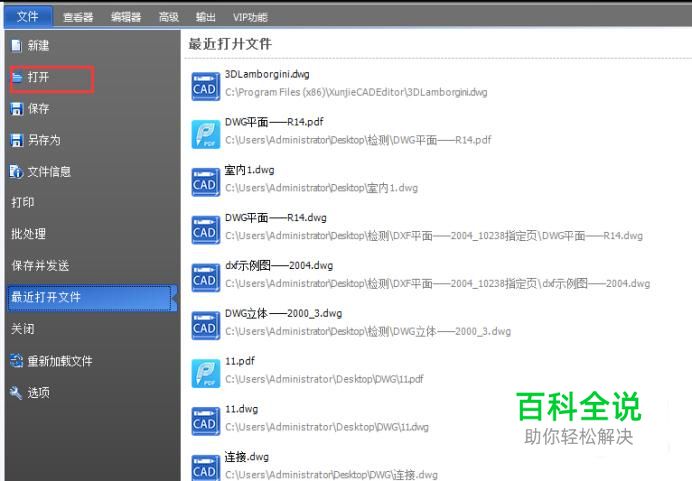Click the 另存为 disk icon
Viewport: 692px width, 481px height.
click(x=17, y=140)
